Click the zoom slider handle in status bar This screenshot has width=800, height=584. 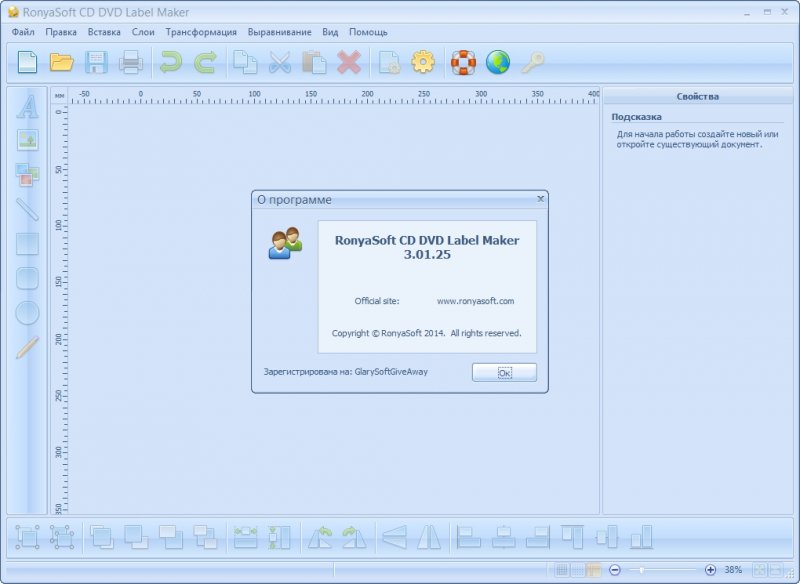[641, 570]
